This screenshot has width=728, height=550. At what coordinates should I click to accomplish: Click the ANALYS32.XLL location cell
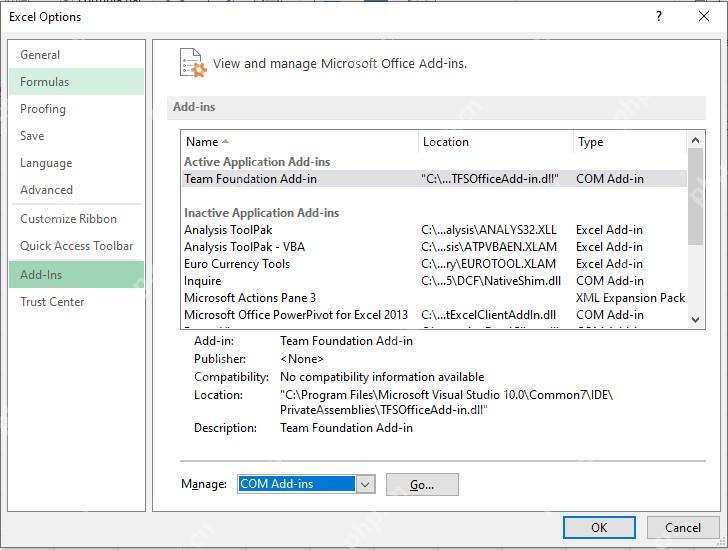point(488,230)
